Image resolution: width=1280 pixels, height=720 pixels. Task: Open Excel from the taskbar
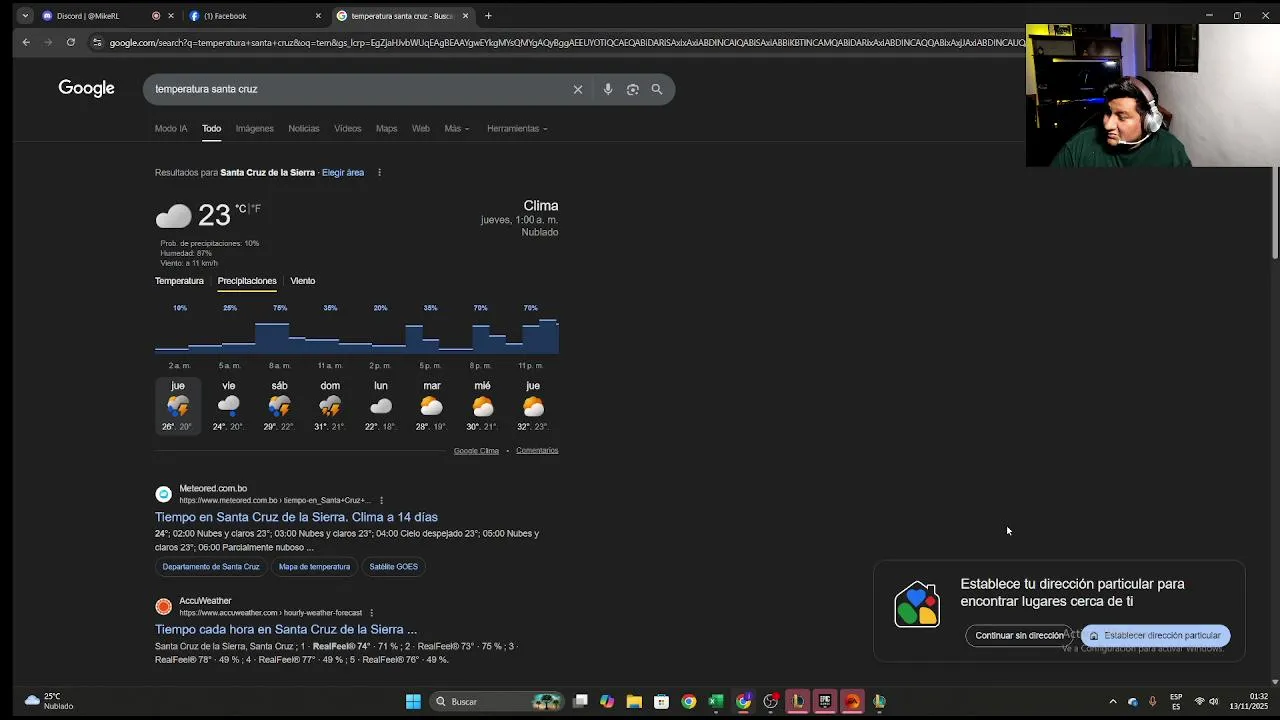coord(716,701)
